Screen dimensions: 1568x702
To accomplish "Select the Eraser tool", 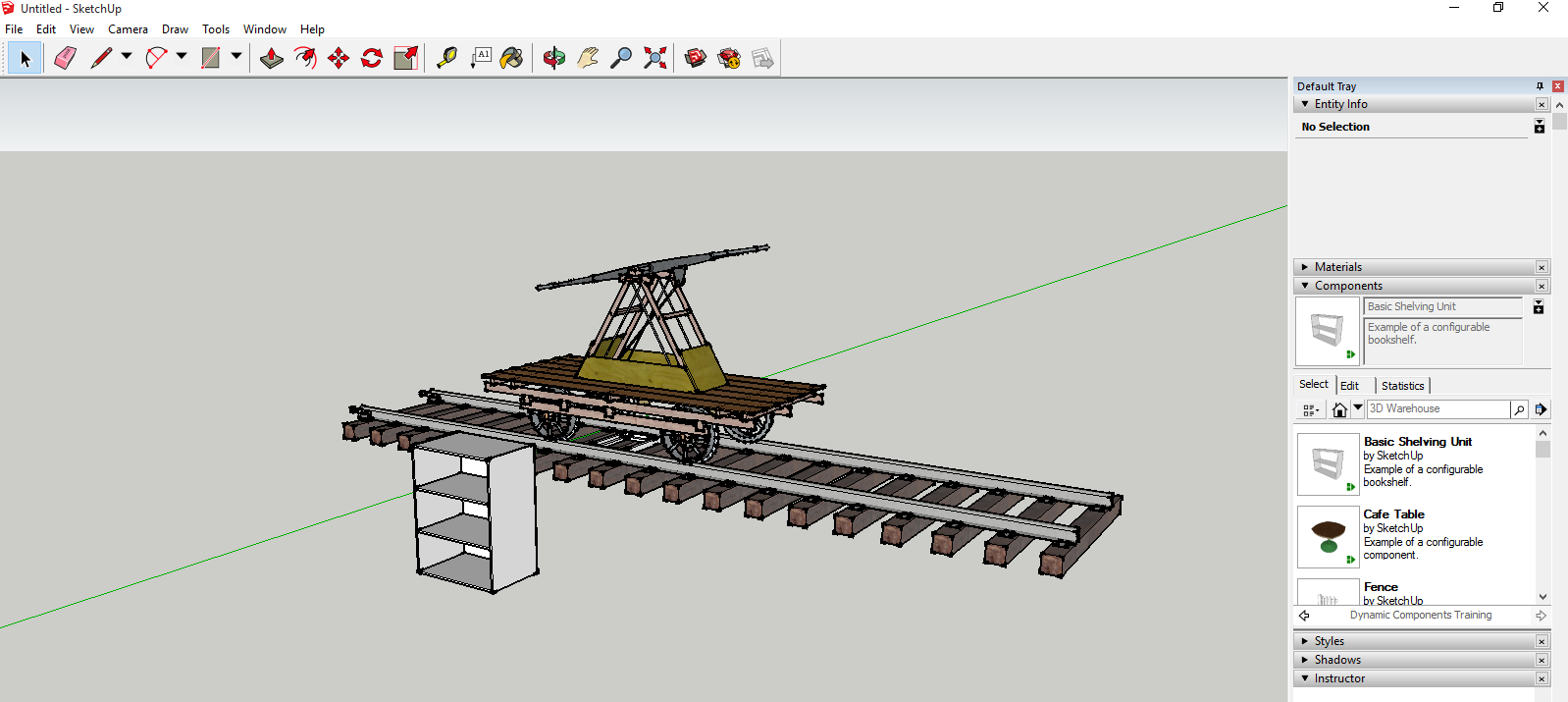I will (65, 59).
